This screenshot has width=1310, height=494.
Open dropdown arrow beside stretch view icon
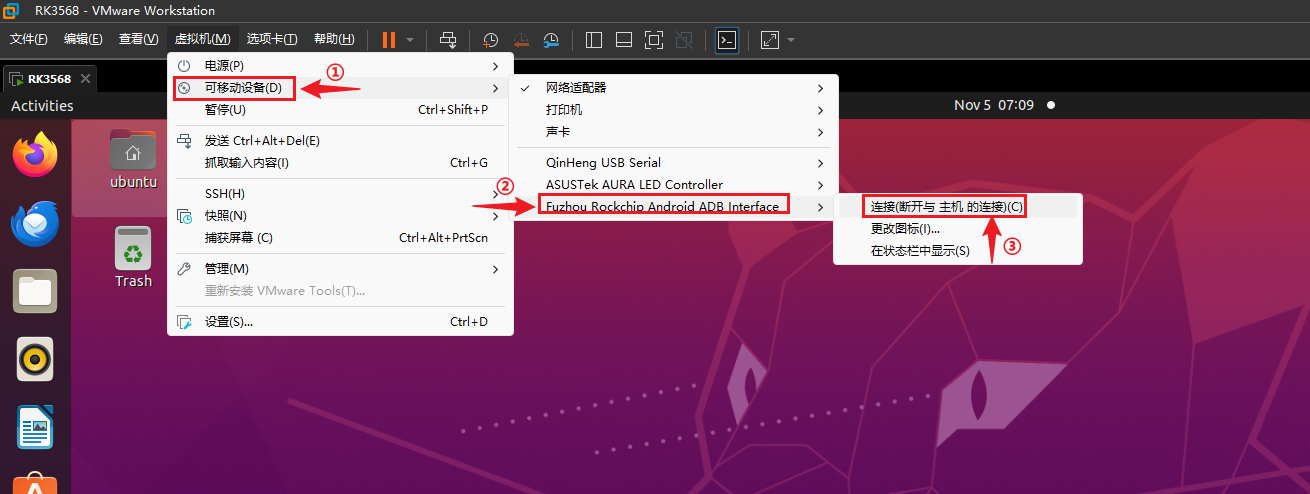791,40
